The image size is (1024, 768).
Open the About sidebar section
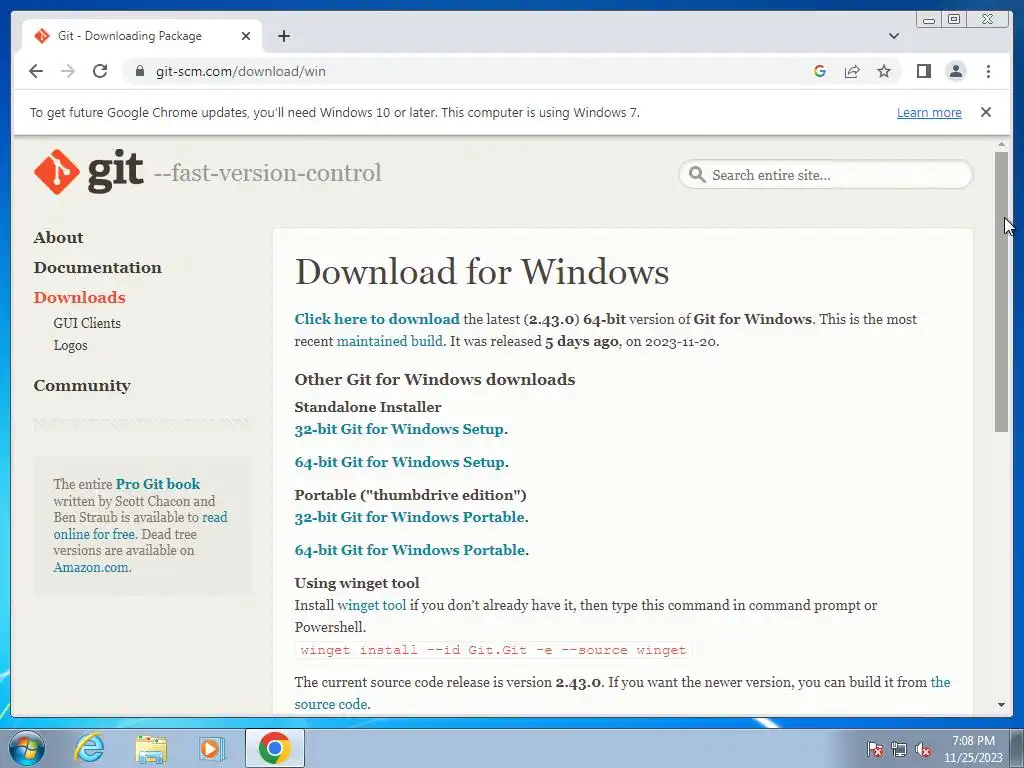click(x=58, y=238)
